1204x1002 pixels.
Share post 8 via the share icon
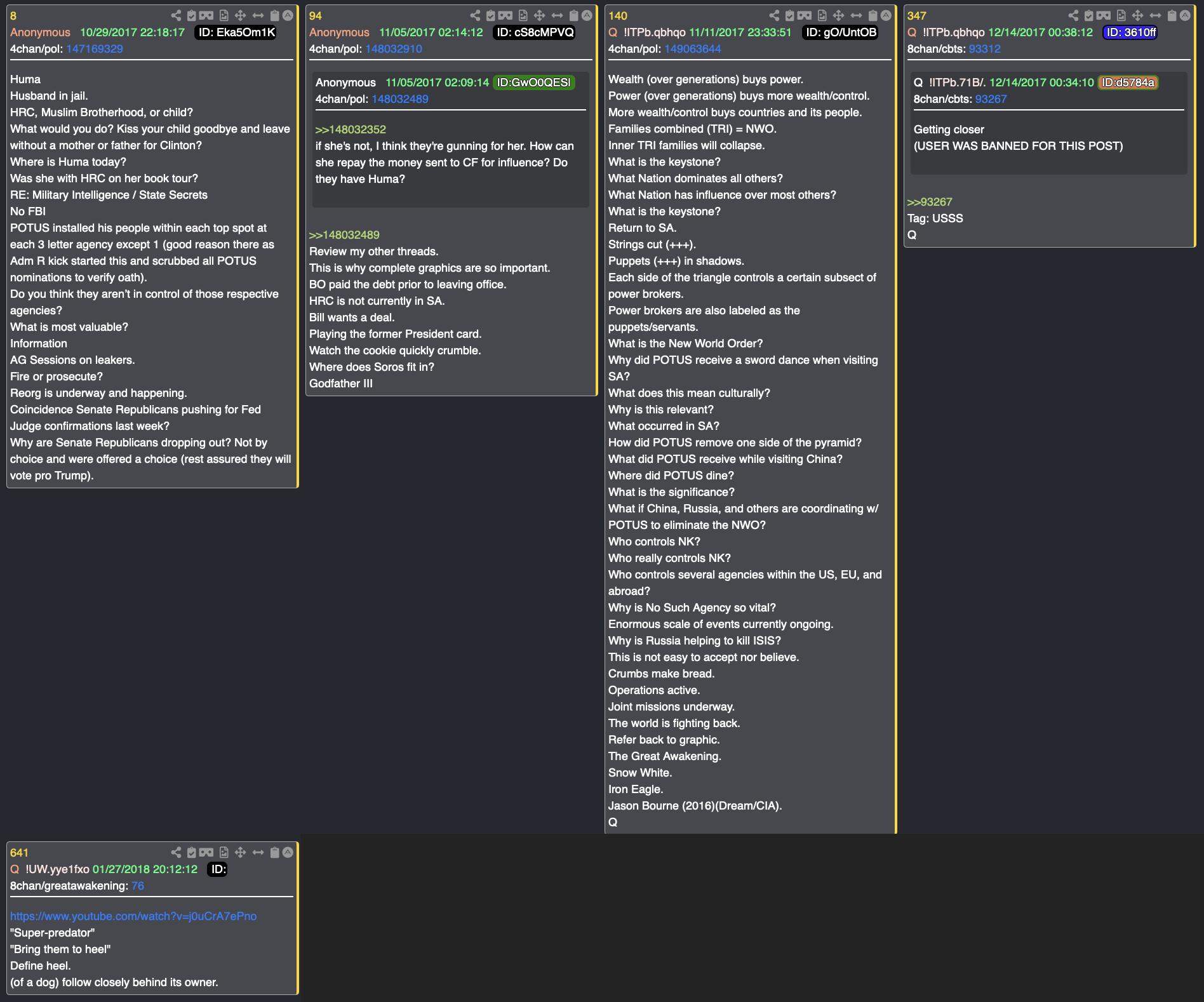(x=176, y=15)
